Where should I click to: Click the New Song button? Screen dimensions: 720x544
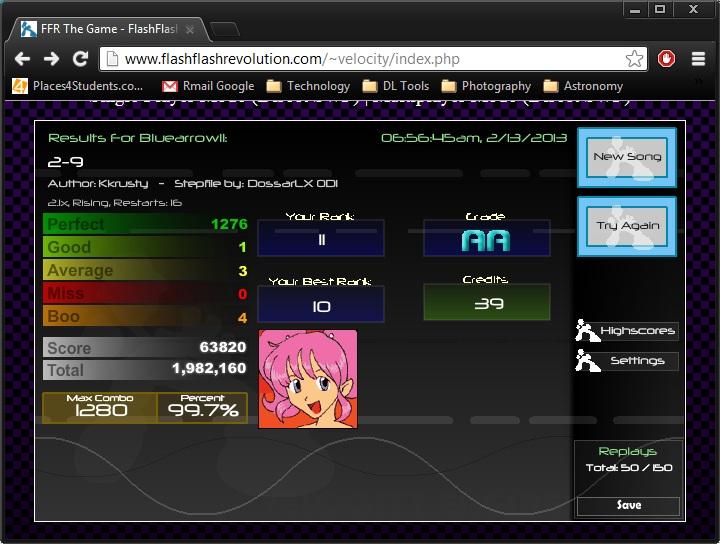(x=627, y=157)
